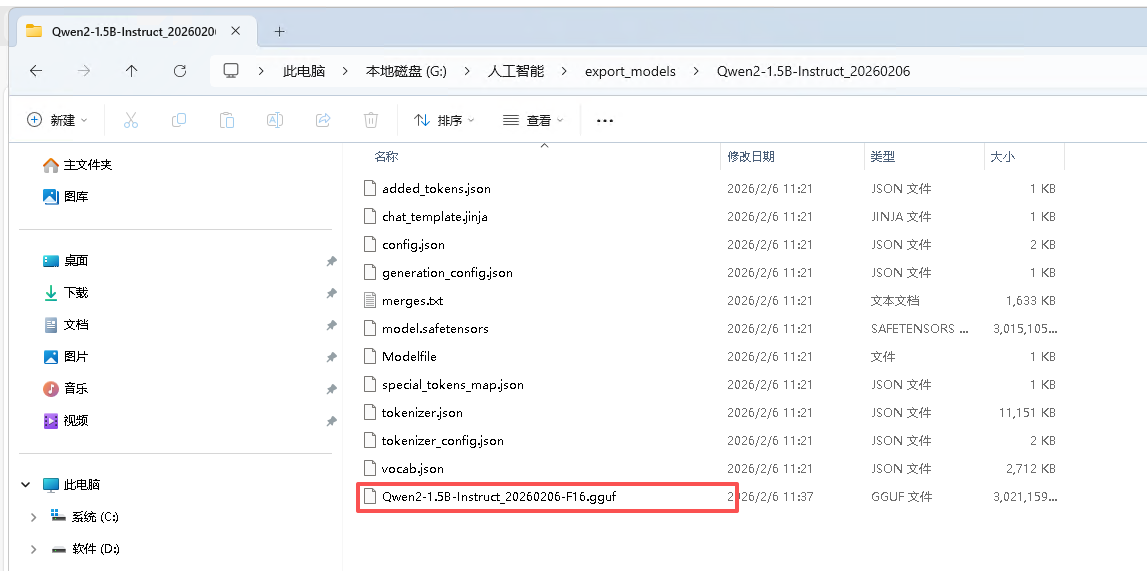The height and width of the screenshot is (571, 1147).
Task: Open a new tab with plus button
Action: click(279, 31)
